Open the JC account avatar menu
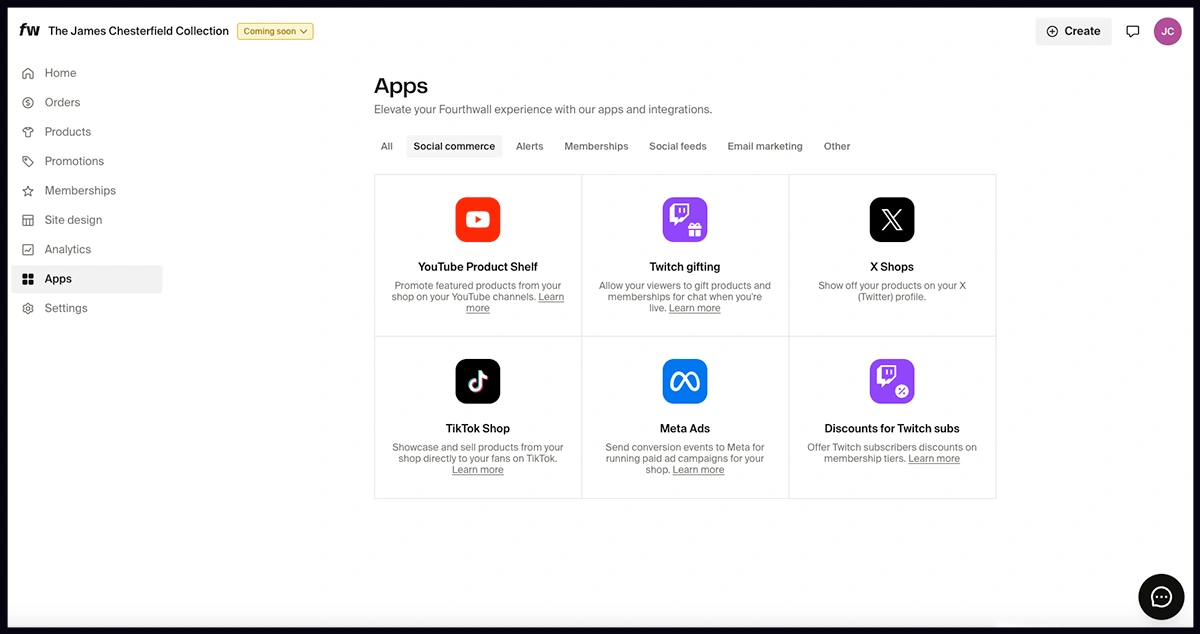 coord(1167,31)
